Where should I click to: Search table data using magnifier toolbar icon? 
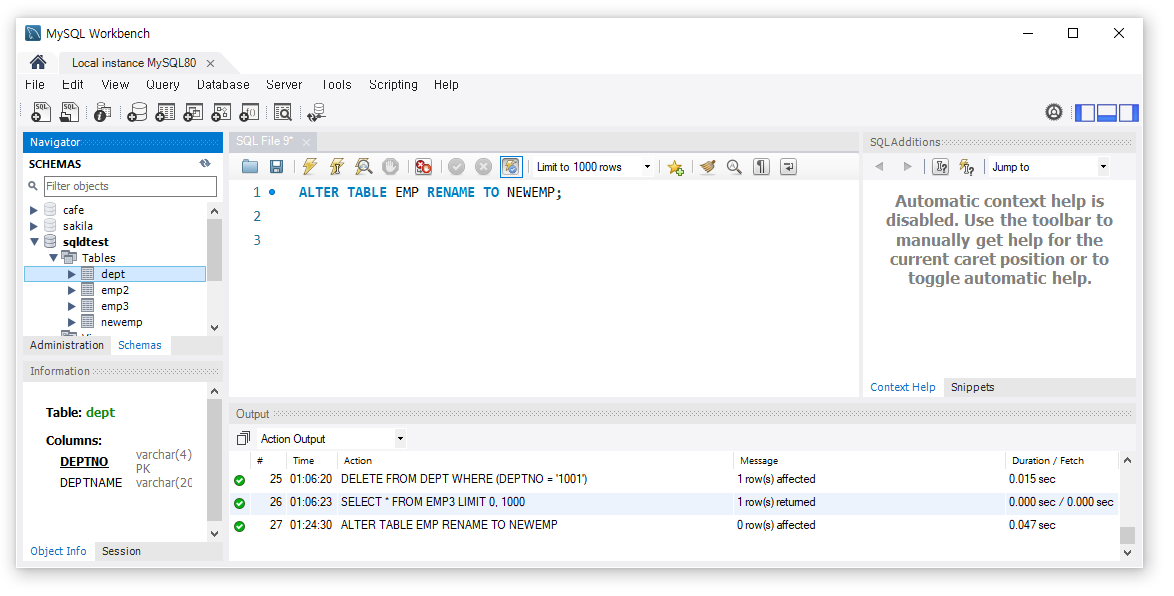[x=282, y=112]
